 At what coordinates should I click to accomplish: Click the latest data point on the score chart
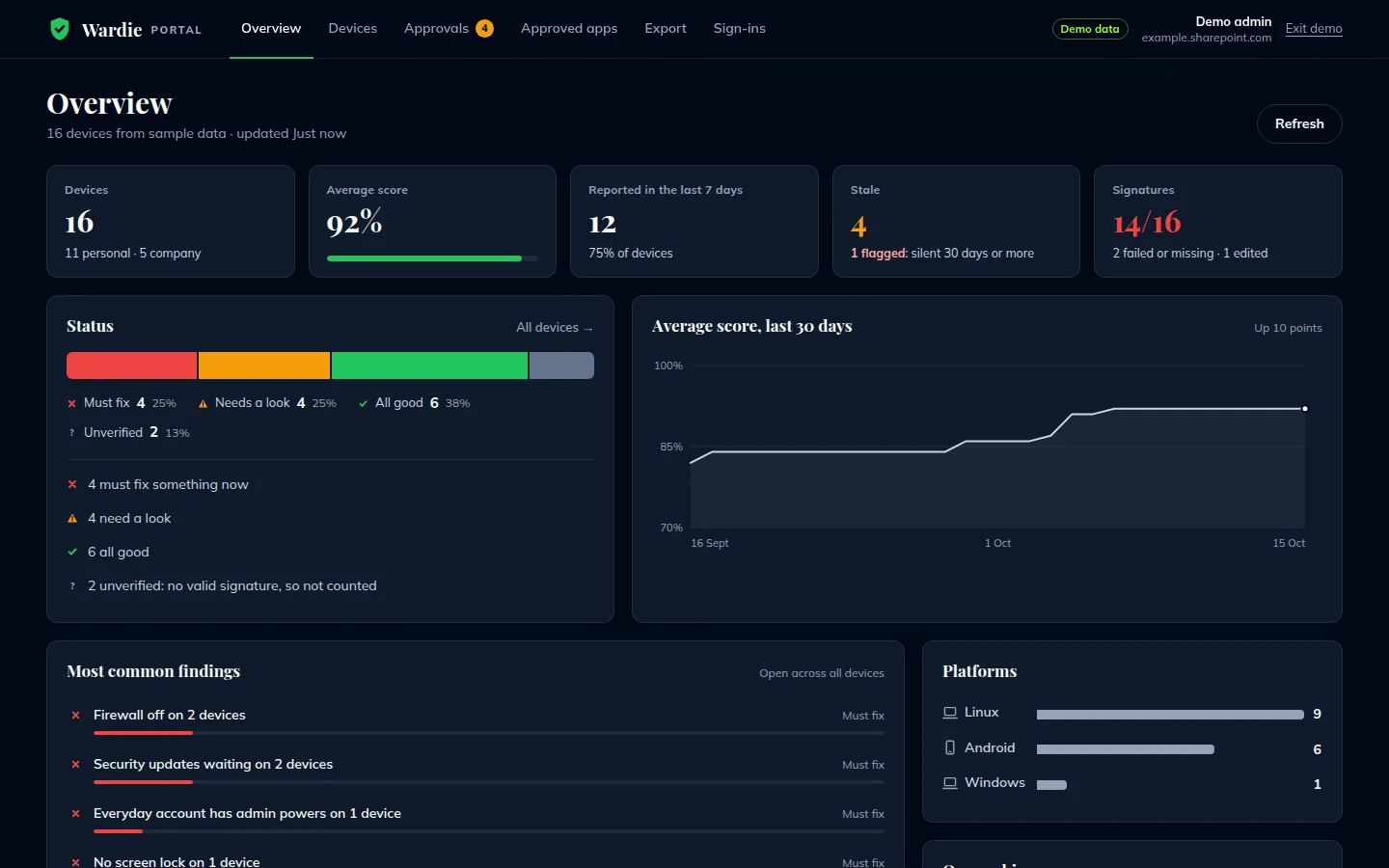[x=1305, y=409]
